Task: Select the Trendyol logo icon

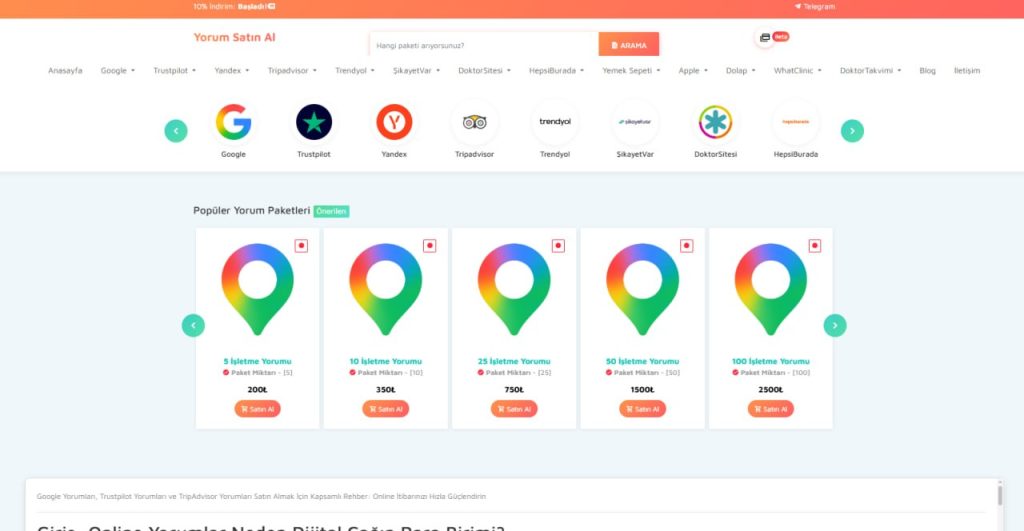Action: click(x=555, y=122)
